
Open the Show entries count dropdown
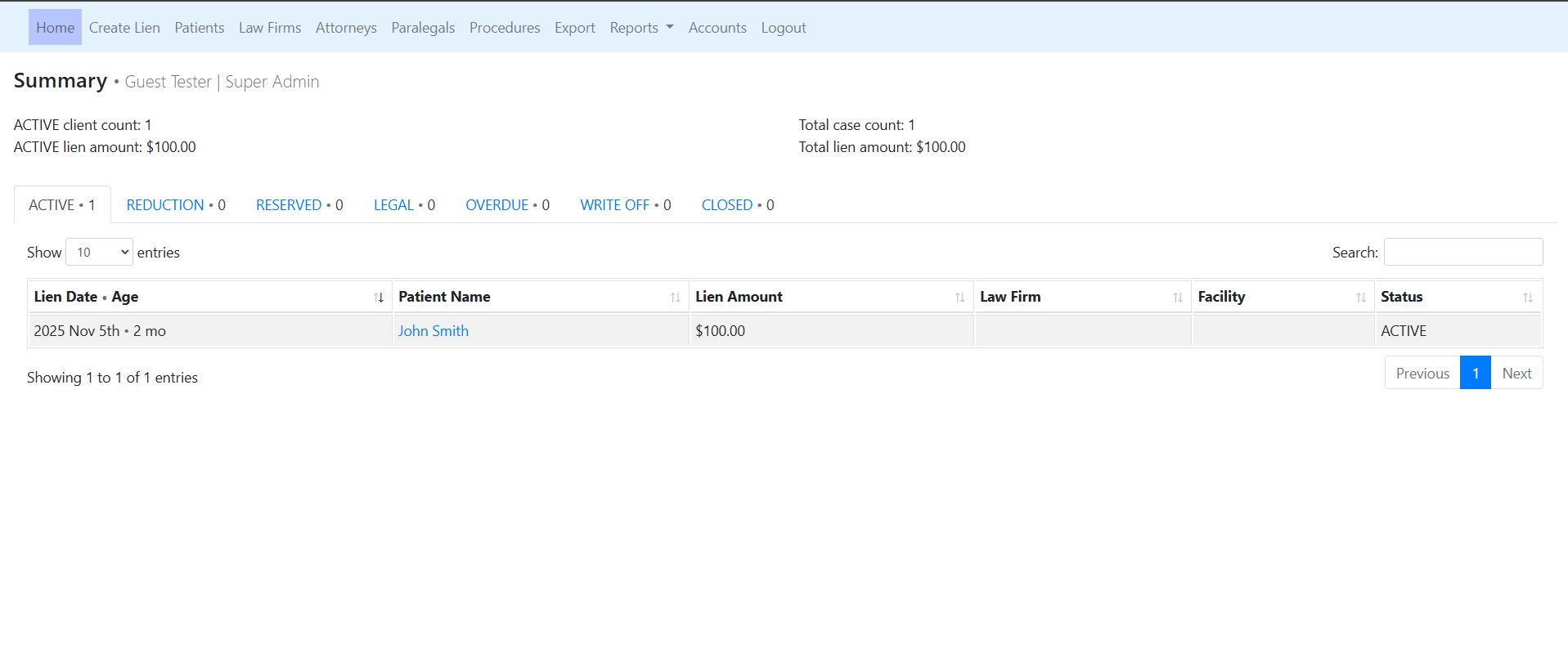pyautogui.click(x=99, y=253)
